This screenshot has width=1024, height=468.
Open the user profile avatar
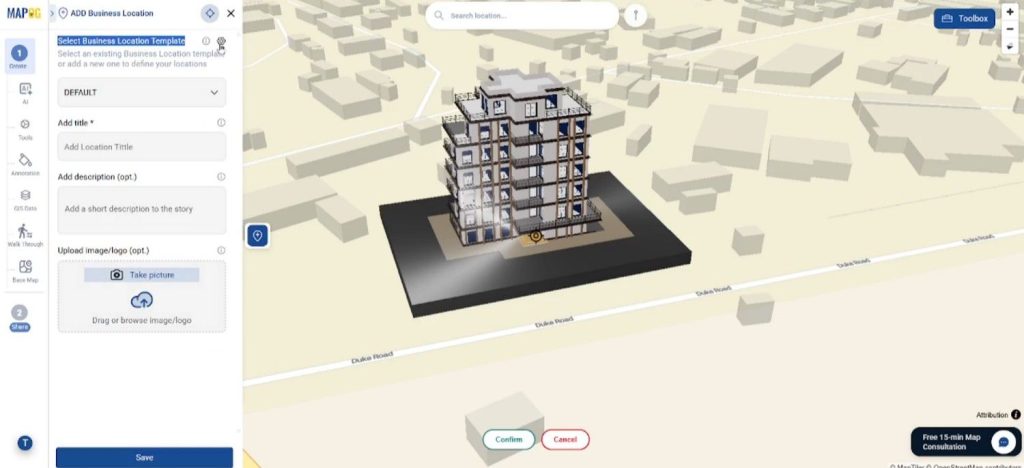(25, 443)
